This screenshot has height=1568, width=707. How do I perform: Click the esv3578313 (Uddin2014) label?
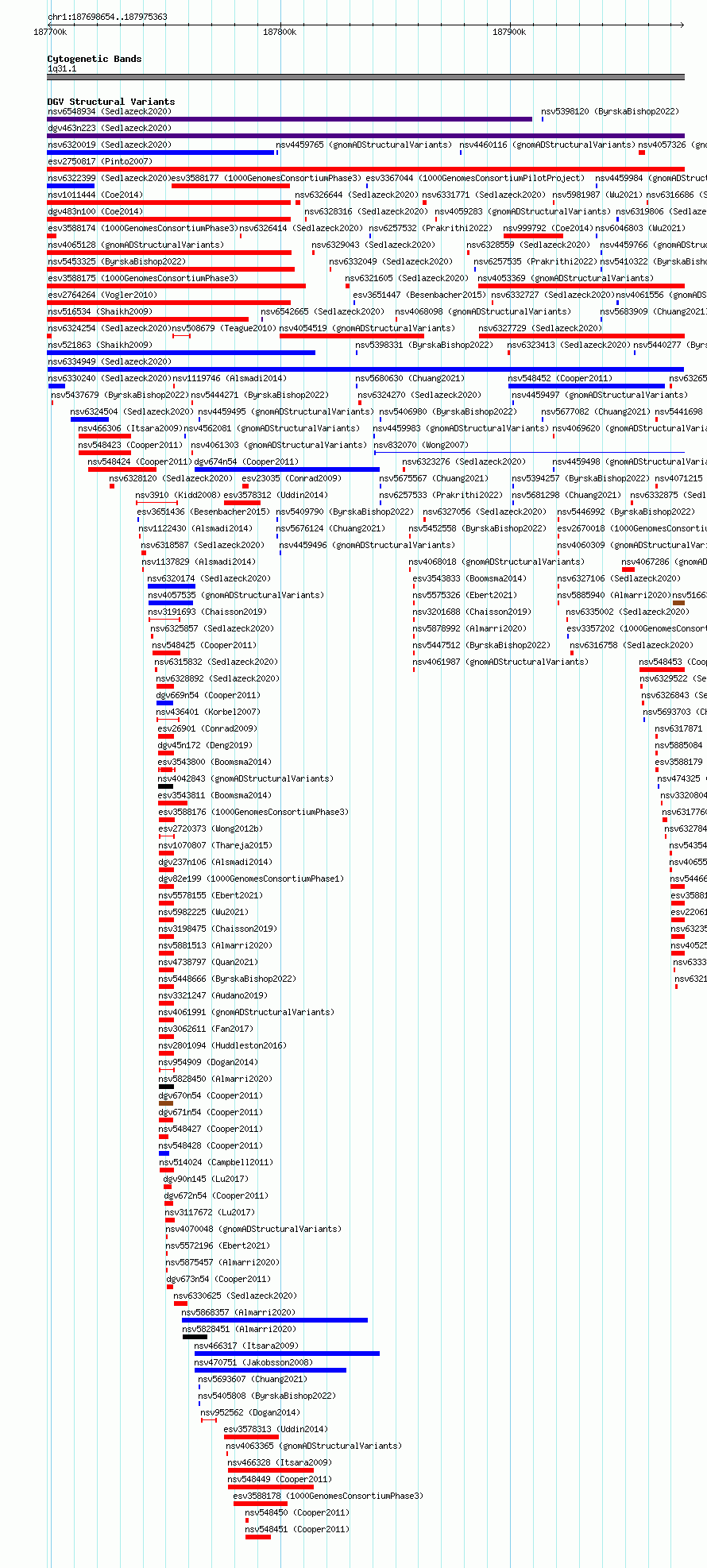click(x=276, y=1430)
